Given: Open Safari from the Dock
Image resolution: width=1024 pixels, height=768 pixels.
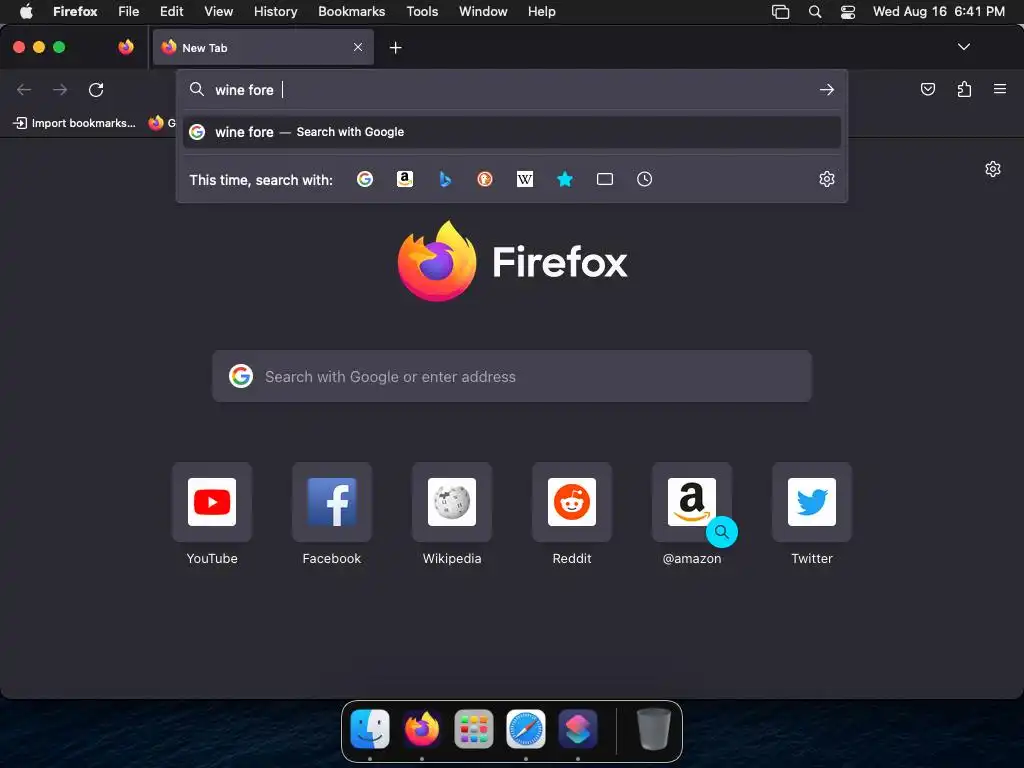Looking at the screenshot, I should 526,729.
